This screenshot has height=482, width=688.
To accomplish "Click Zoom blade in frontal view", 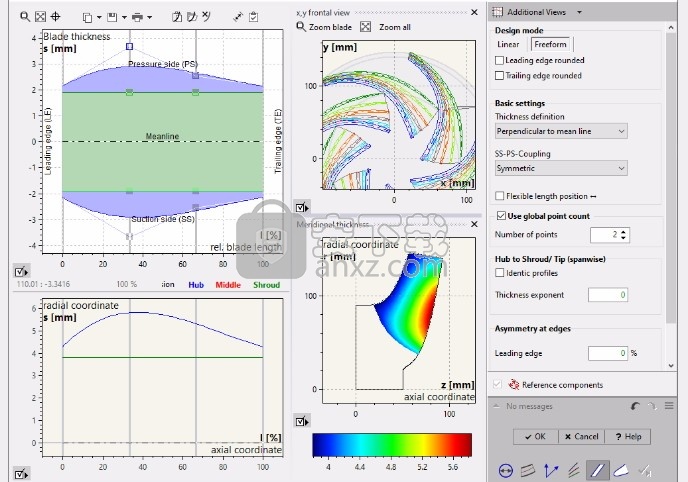I will pyautogui.click(x=324, y=27).
